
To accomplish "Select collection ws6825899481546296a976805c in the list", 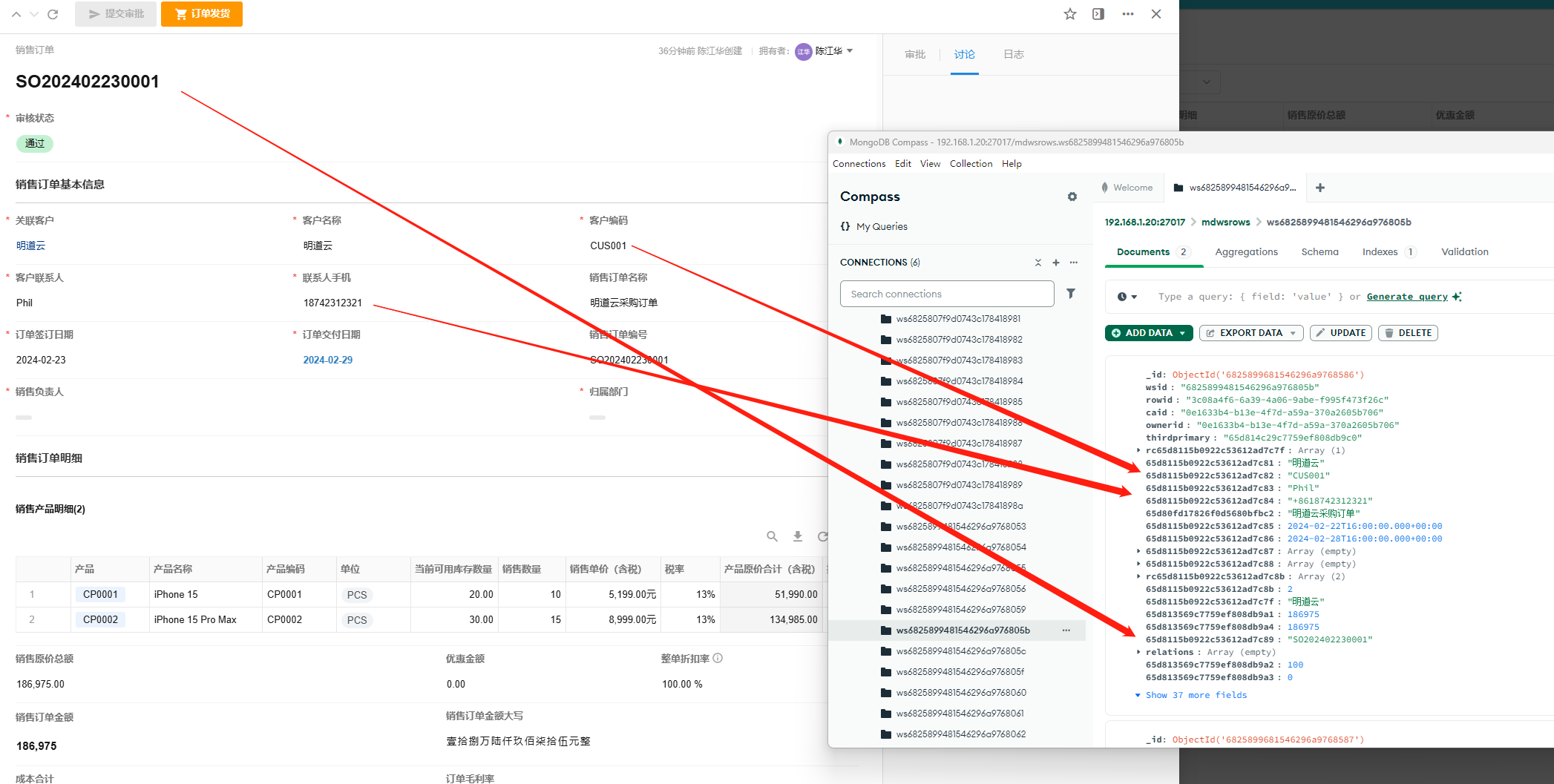I will pyautogui.click(x=960, y=651).
